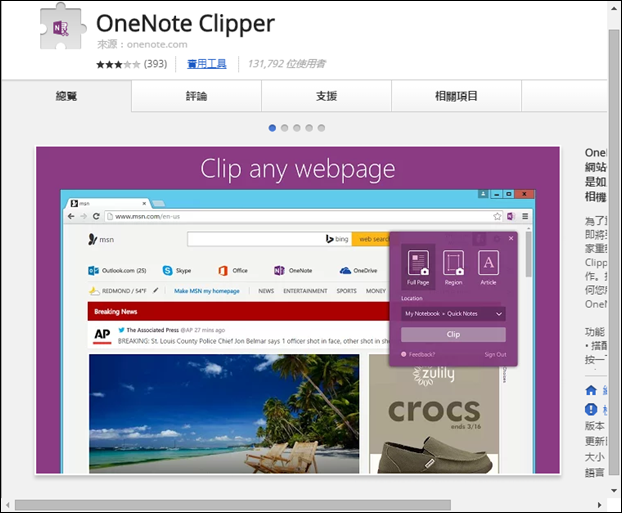Open the Office shortcut
This screenshot has width=622, height=513.
(x=233, y=271)
